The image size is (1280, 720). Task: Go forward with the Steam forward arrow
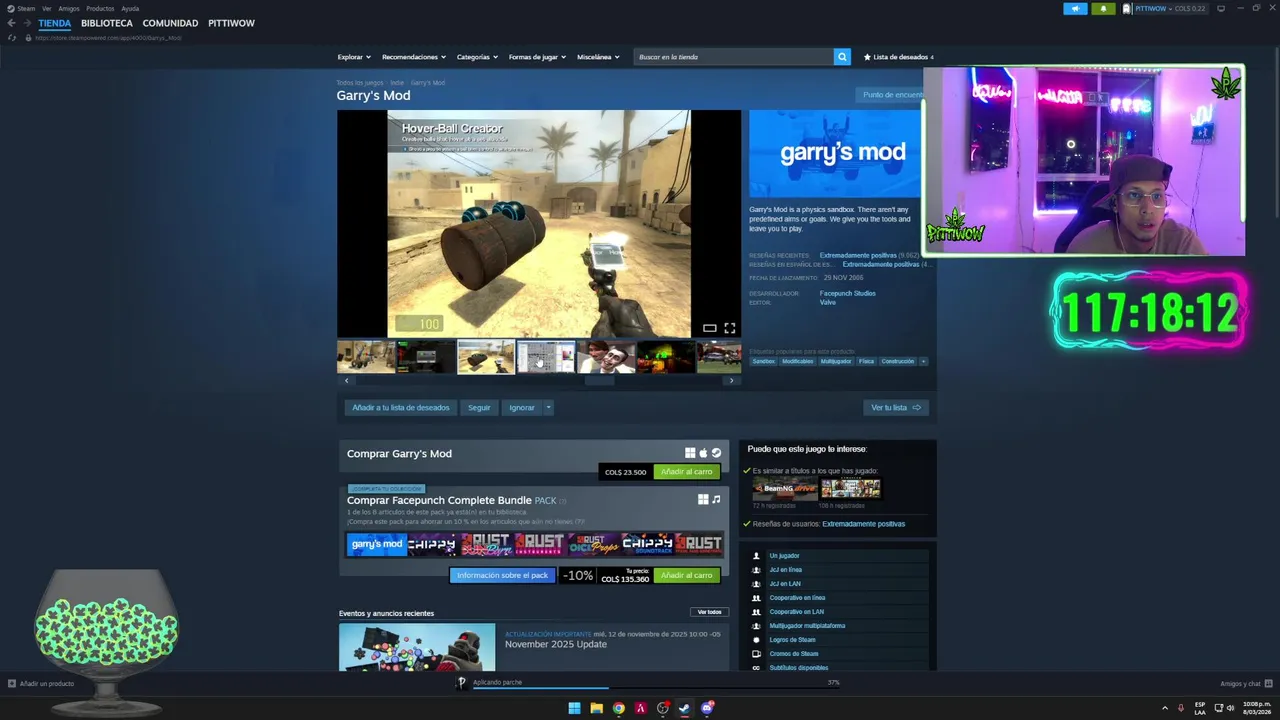pos(26,23)
